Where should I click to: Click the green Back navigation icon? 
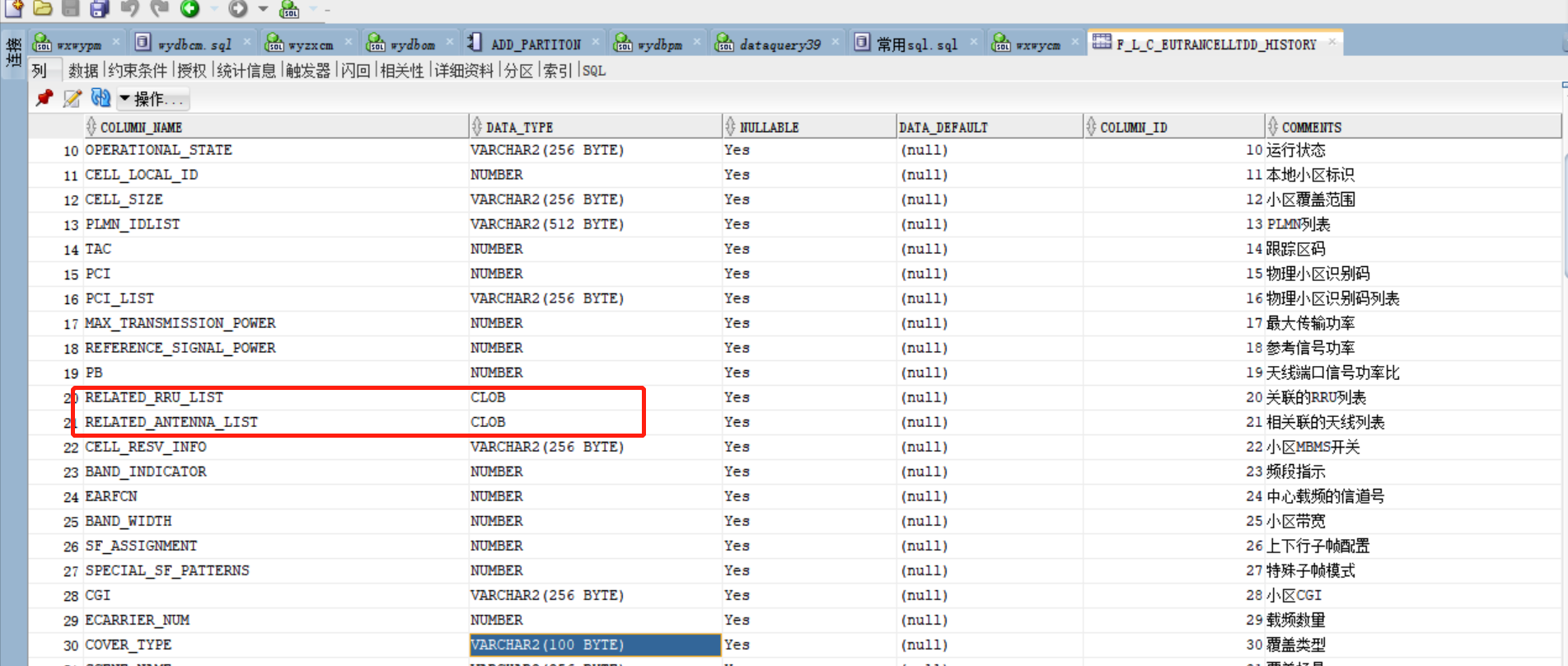pyautogui.click(x=190, y=8)
